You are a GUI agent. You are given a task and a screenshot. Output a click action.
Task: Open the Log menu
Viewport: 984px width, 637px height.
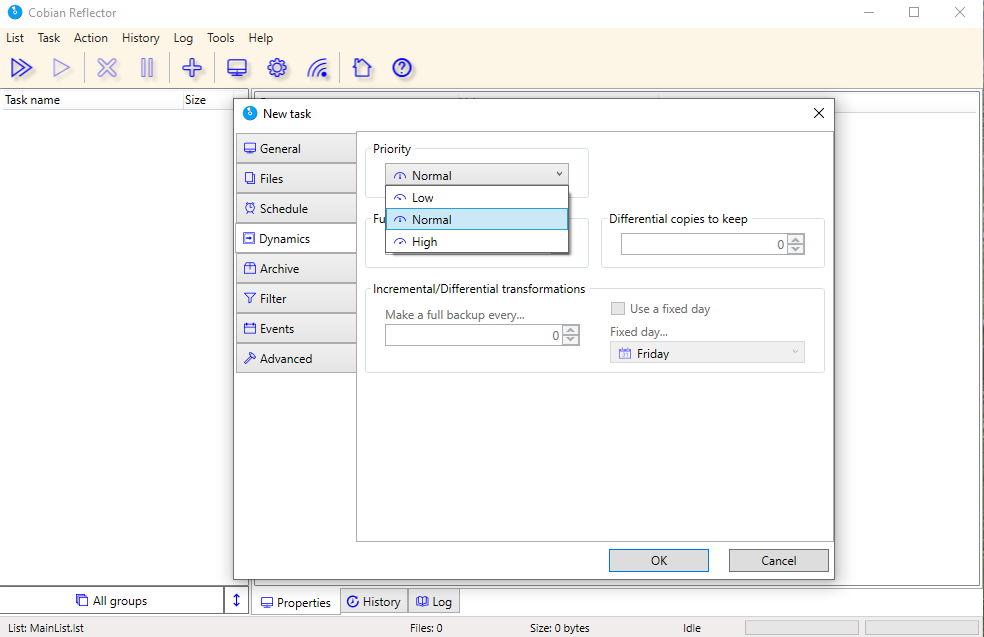click(183, 38)
